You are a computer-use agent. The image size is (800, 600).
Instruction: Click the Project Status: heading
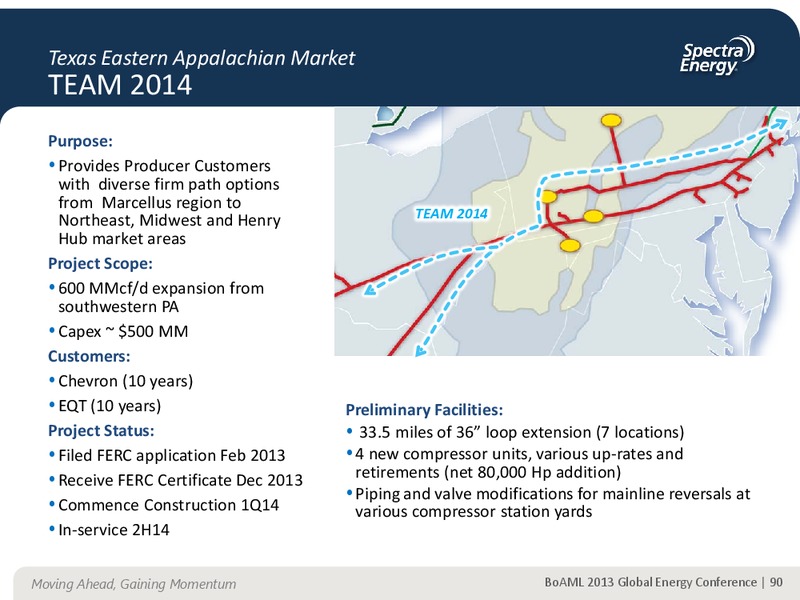(101, 431)
